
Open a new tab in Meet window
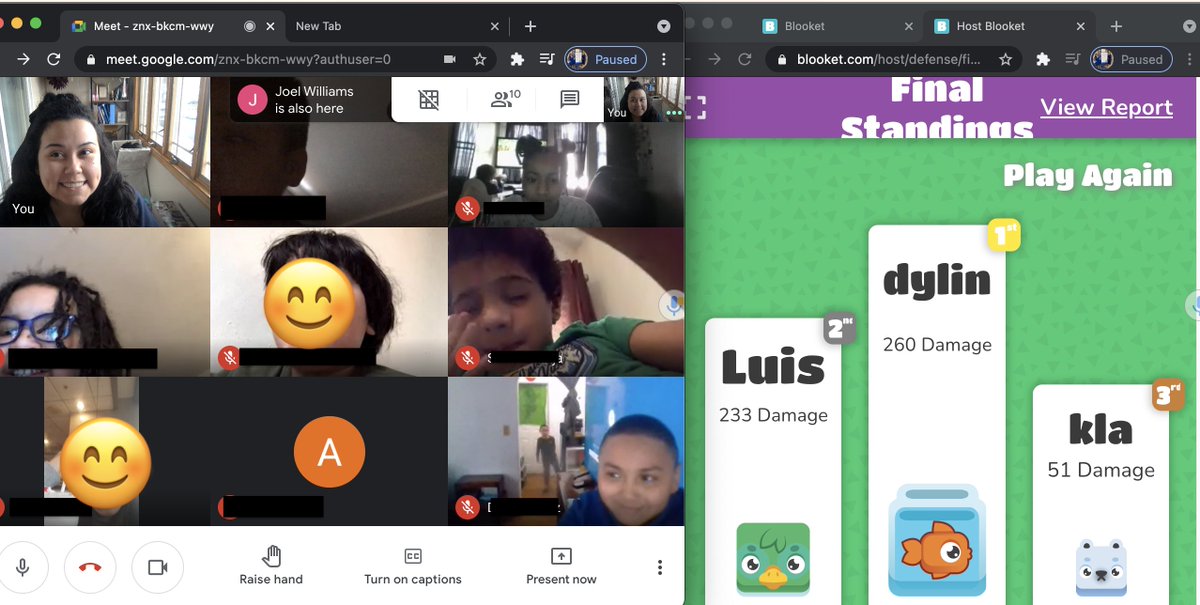(531, 26)
